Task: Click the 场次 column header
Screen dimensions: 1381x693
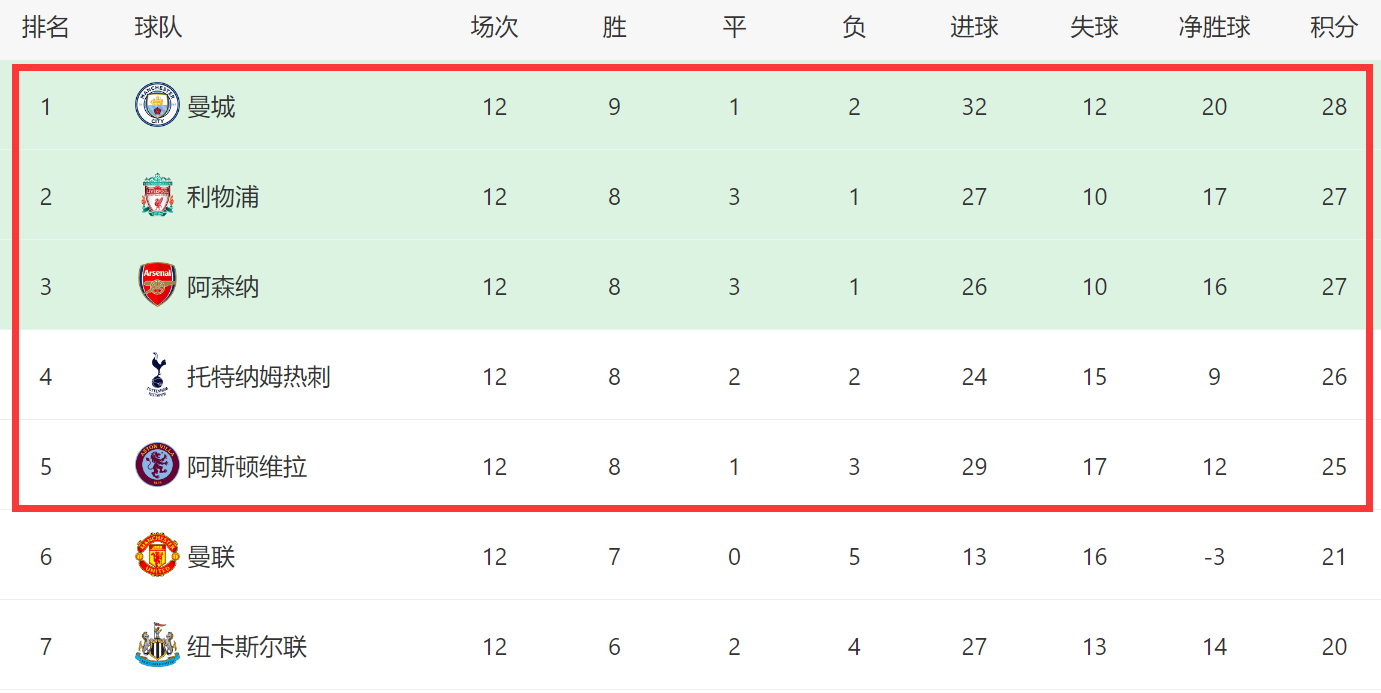Action: coord(494,28)
